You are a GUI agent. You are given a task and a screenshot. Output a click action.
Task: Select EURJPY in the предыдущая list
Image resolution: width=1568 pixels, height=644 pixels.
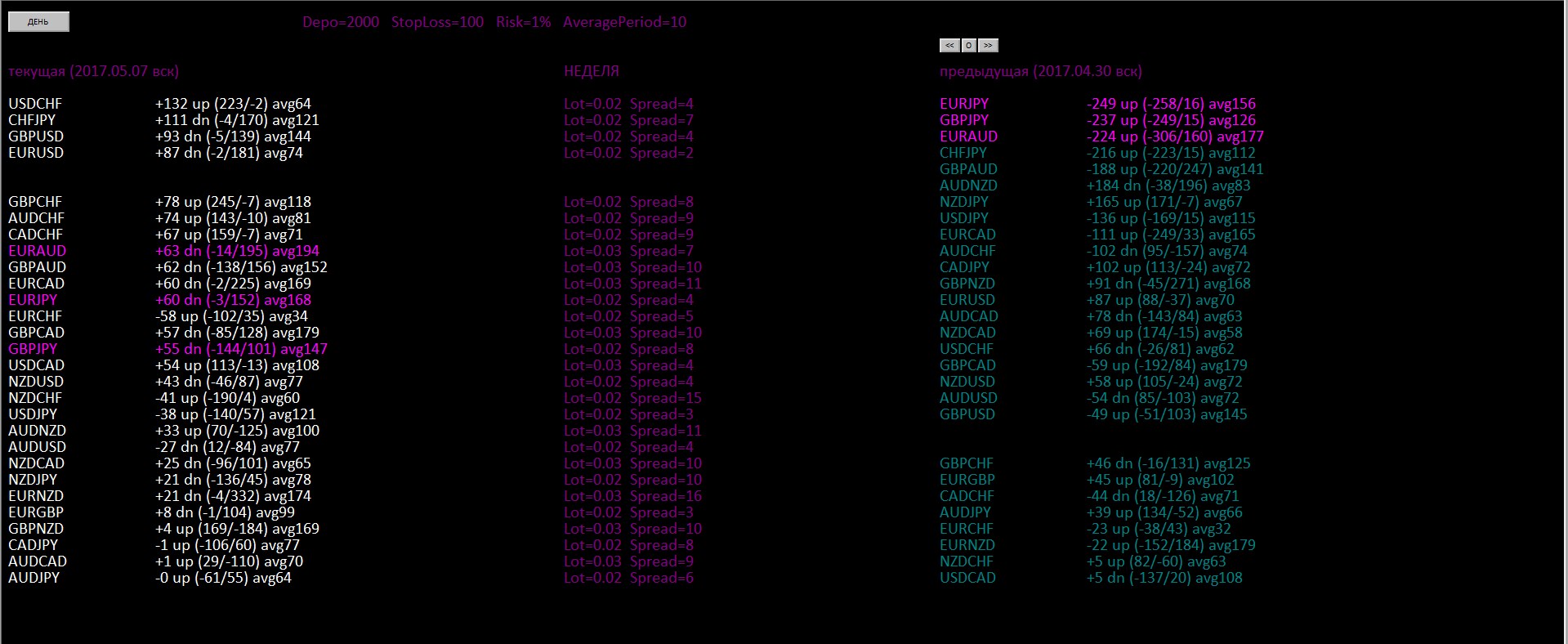964,104
